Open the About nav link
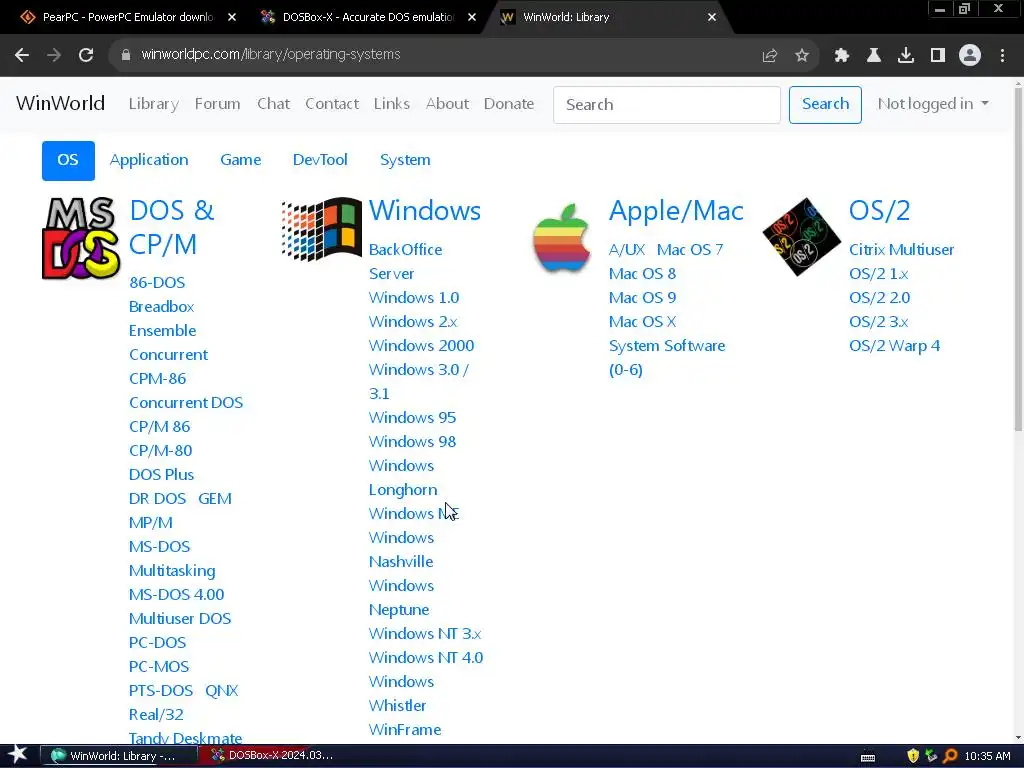This screenshot has width=1024, height=768. [447, 104]
